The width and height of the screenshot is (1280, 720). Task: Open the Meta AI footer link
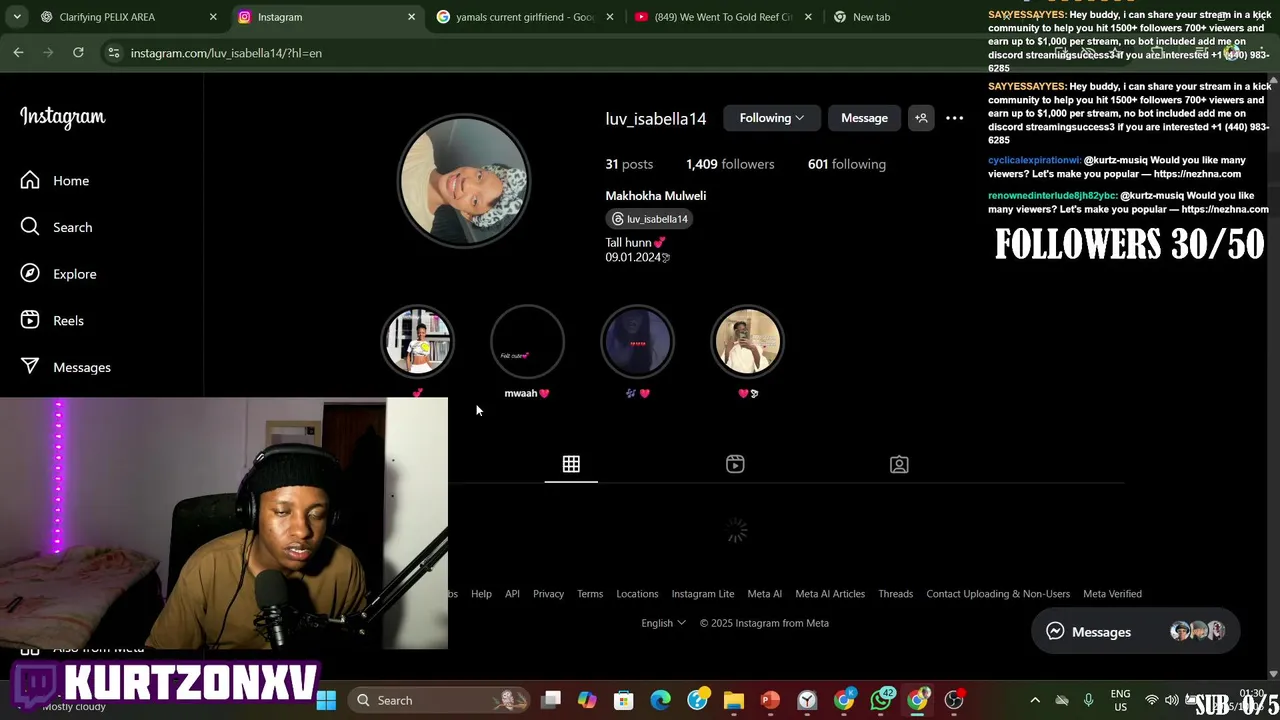765,594
